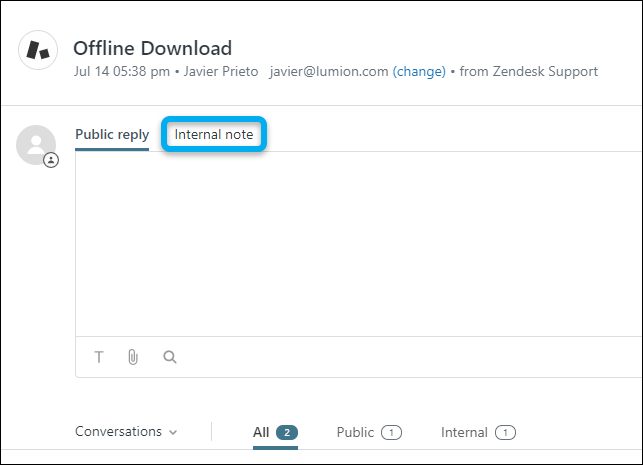Click the "from Zendesk Support" text
643x465 pixels.
(529, 71)
